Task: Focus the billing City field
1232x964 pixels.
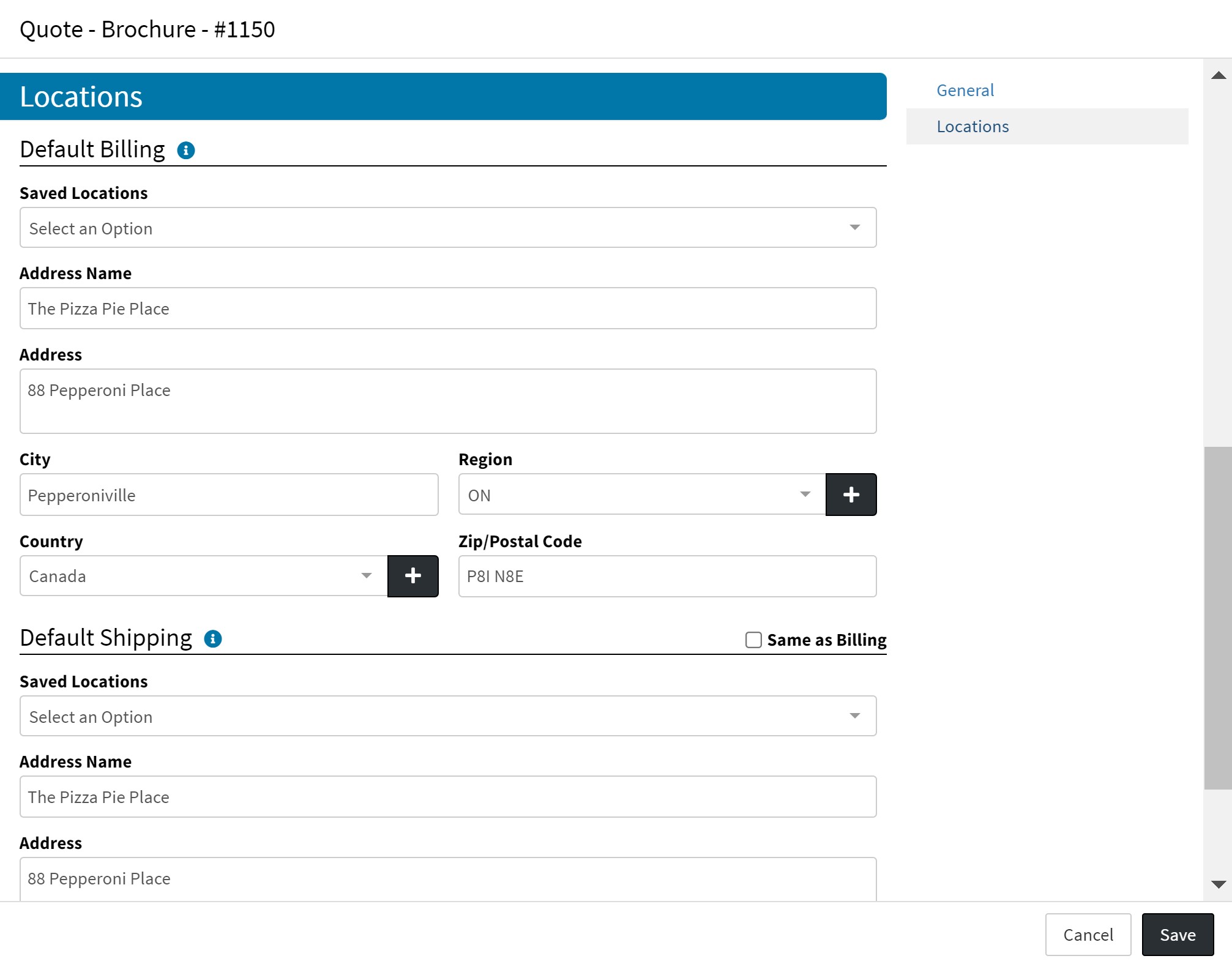Action: [x=229, y=495]
